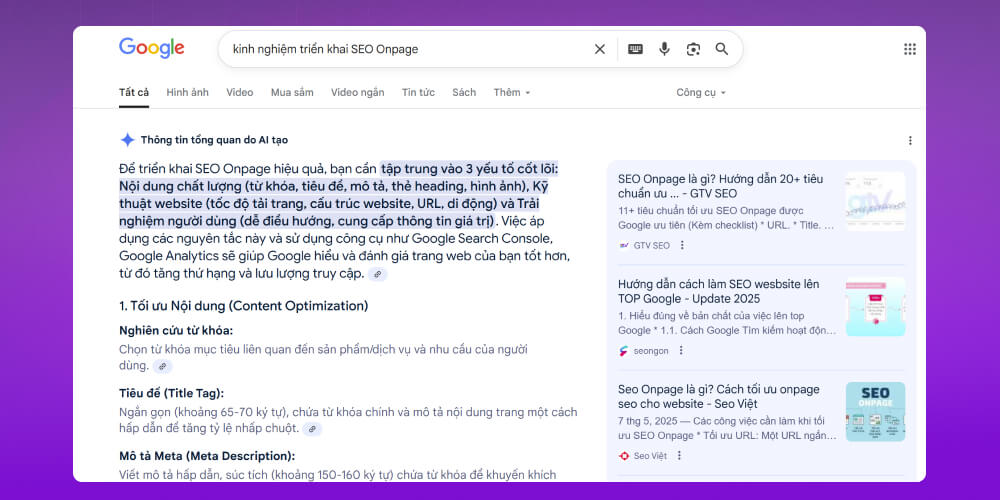
Task: Open source link chip after 'lưu lượng truy cập'
Action: tap(378, 274)
